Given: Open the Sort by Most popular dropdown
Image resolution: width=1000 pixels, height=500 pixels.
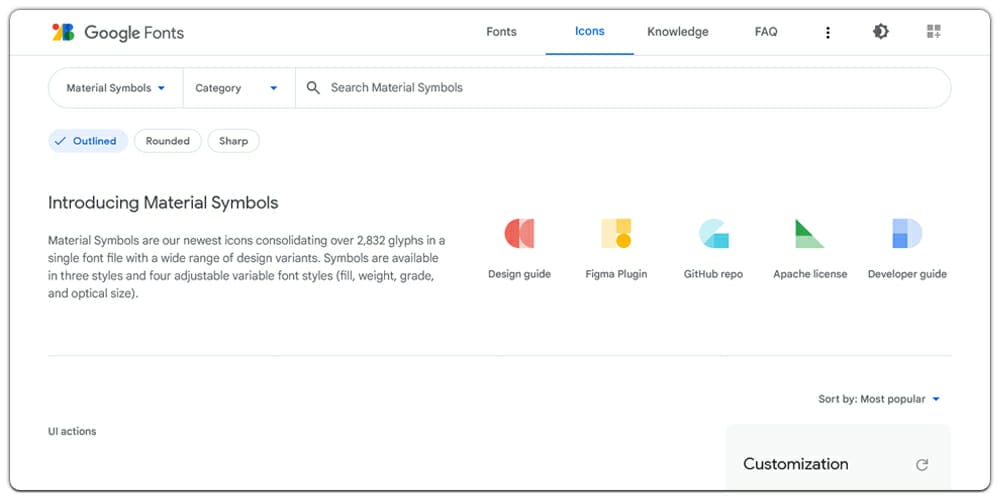Looking at the screenshot, I should 879,399.
